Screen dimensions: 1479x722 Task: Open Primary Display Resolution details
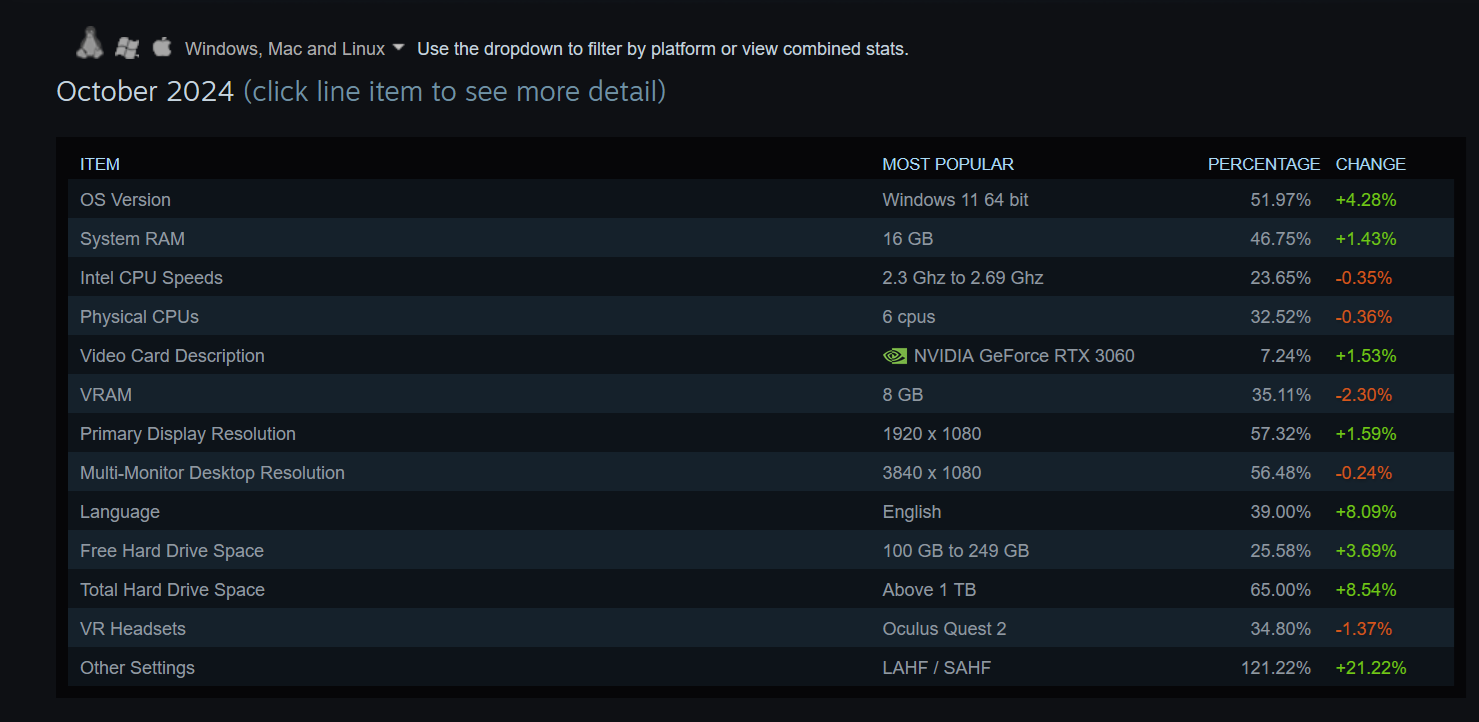point(760,433)
